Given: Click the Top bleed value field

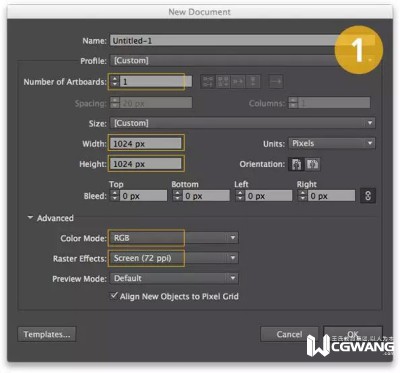Looking at the screenshot, I should coord(143,196).
